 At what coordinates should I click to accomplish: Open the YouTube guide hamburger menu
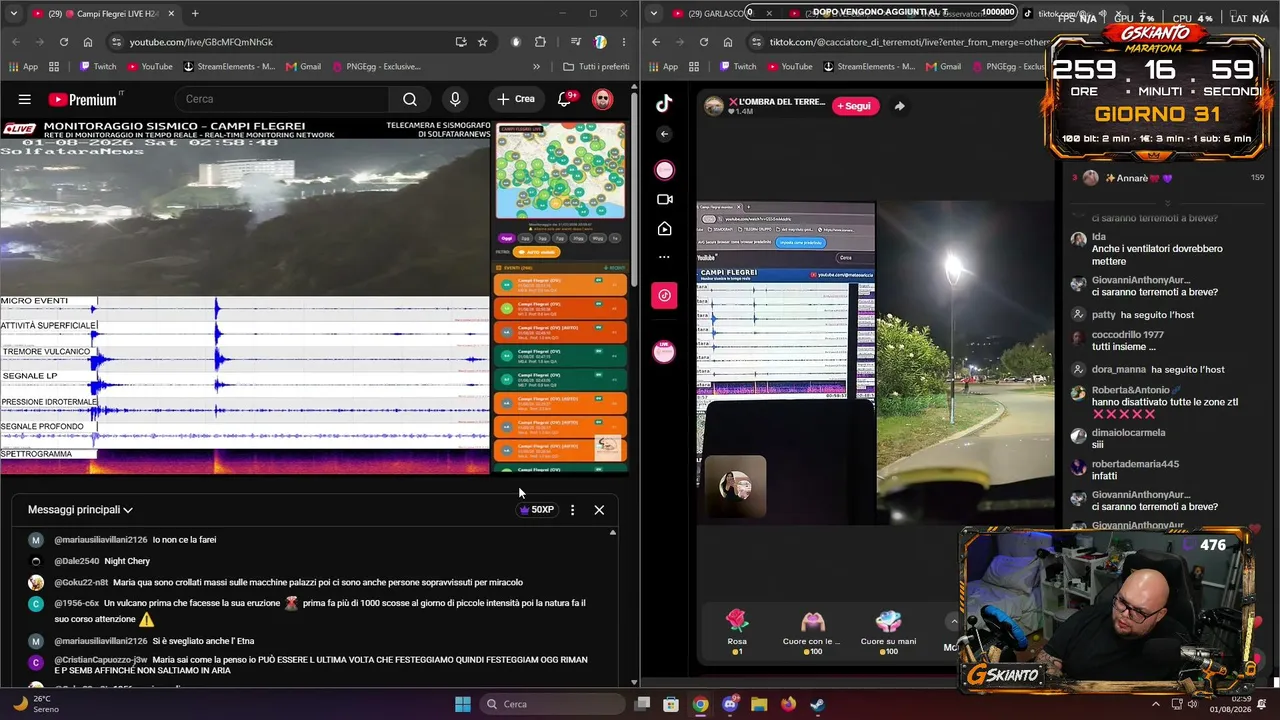[24, 99]
